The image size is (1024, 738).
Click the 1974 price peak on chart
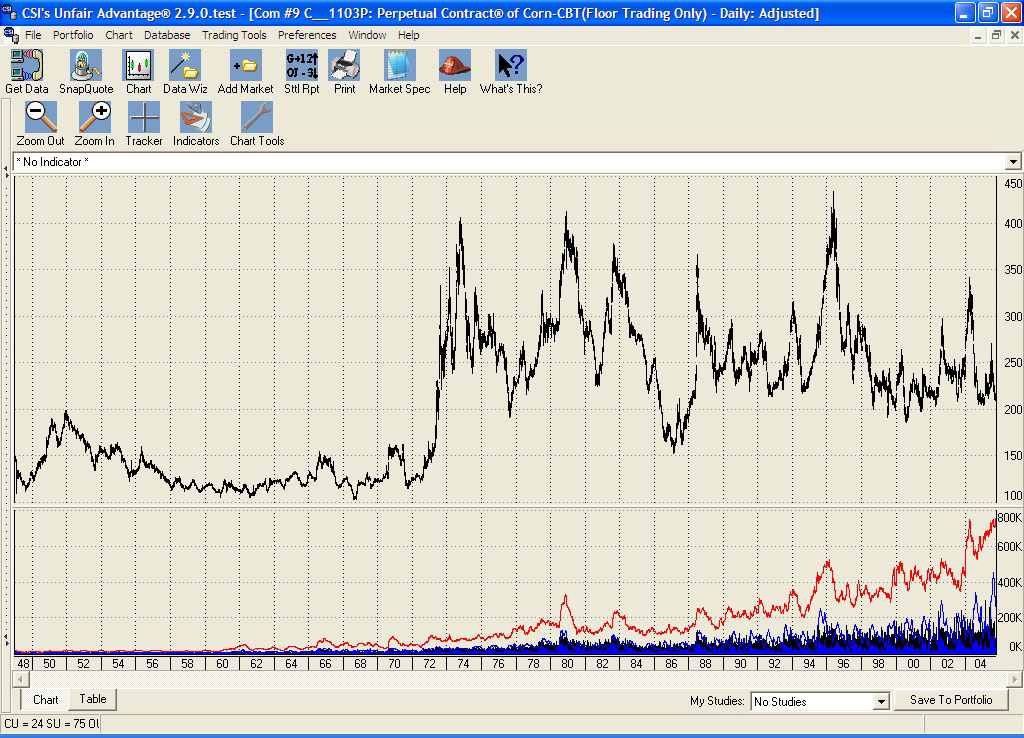point(460,221)
